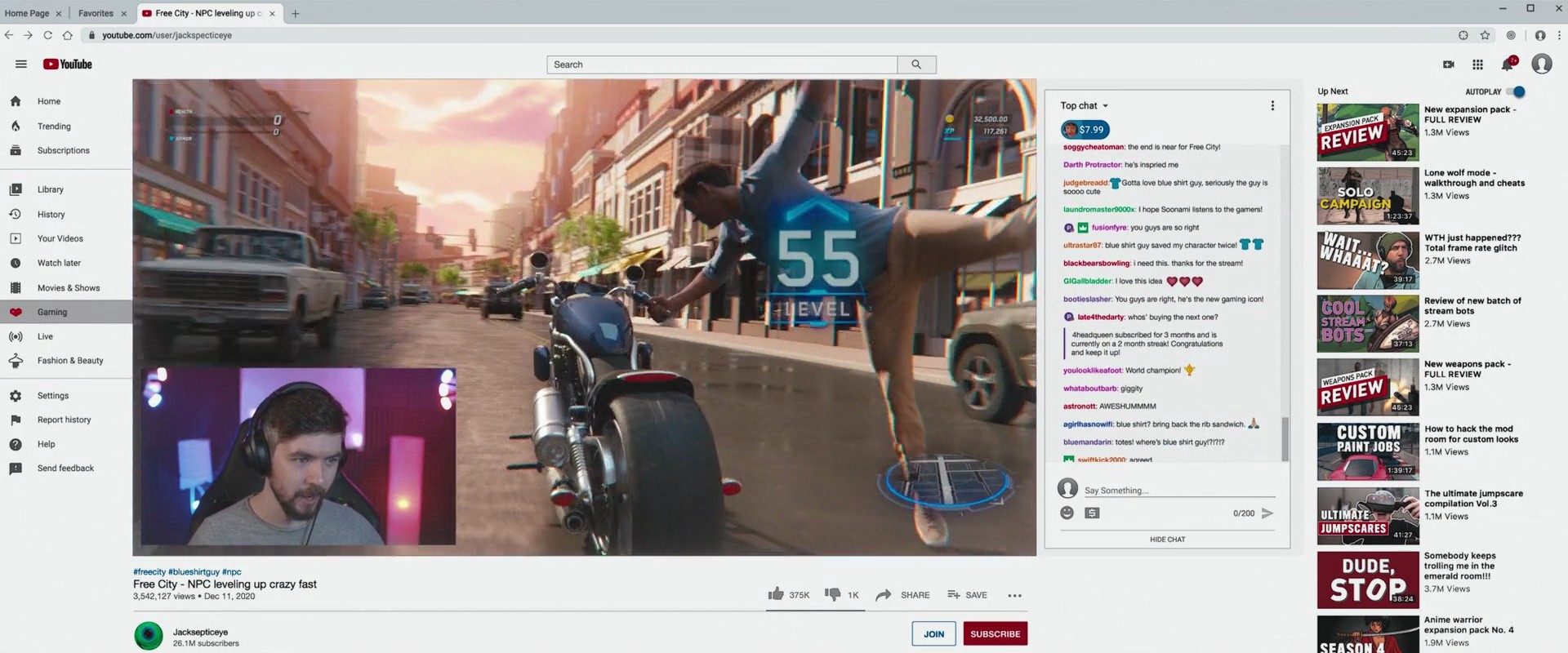
Task: Click the thumbs down dislike icon
Action: tap(832, 594)
